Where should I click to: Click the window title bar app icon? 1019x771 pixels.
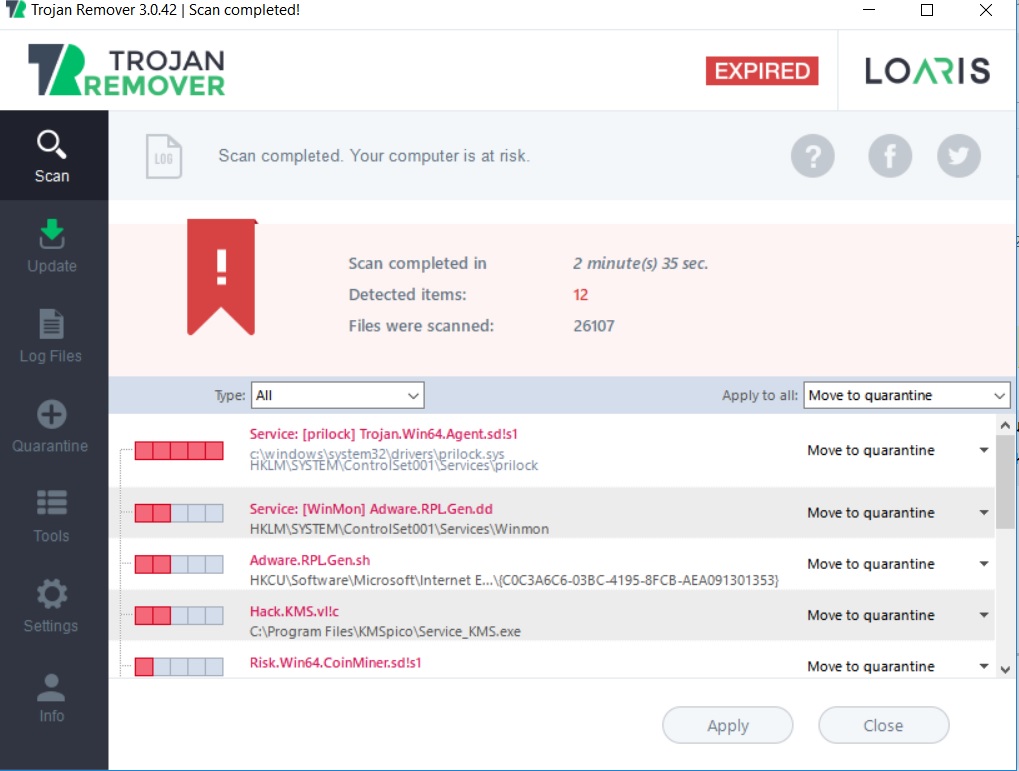click(15, 10)
